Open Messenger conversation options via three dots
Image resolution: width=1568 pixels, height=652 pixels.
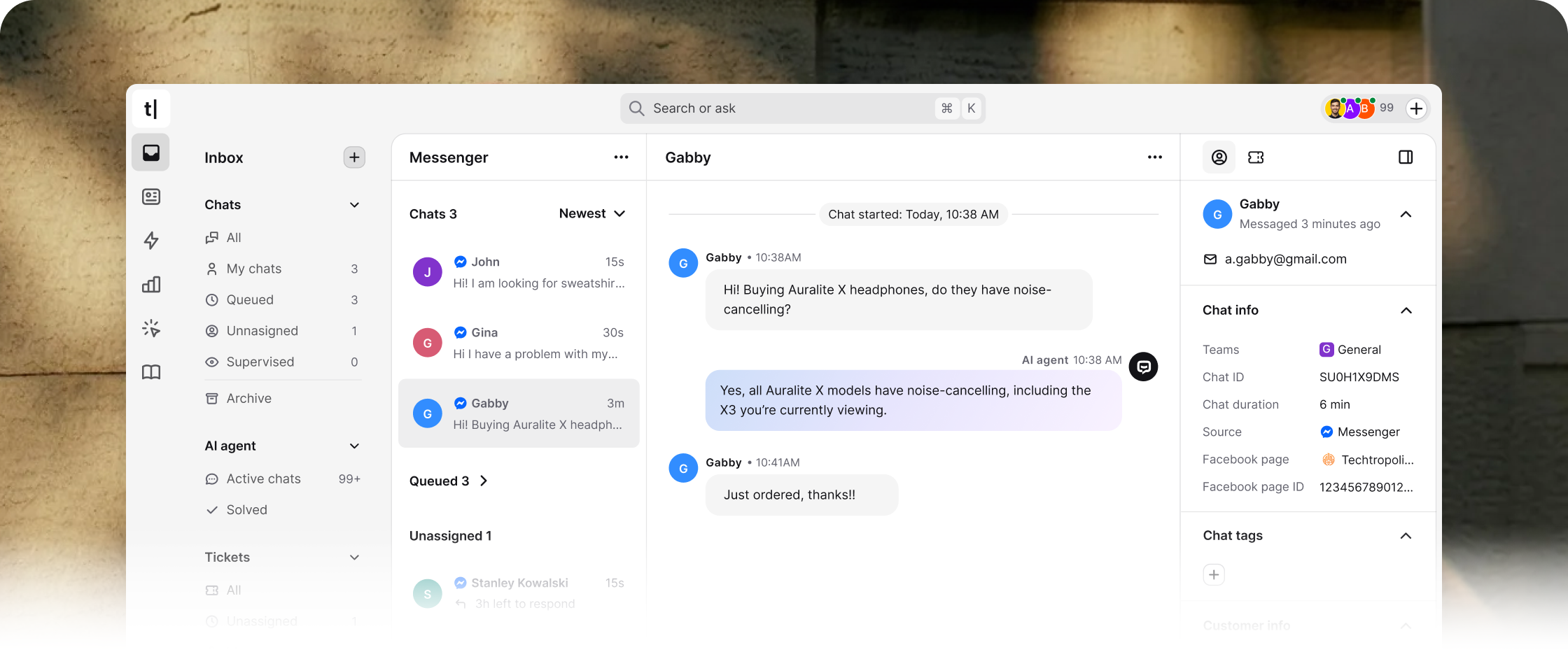pos(621,157)
